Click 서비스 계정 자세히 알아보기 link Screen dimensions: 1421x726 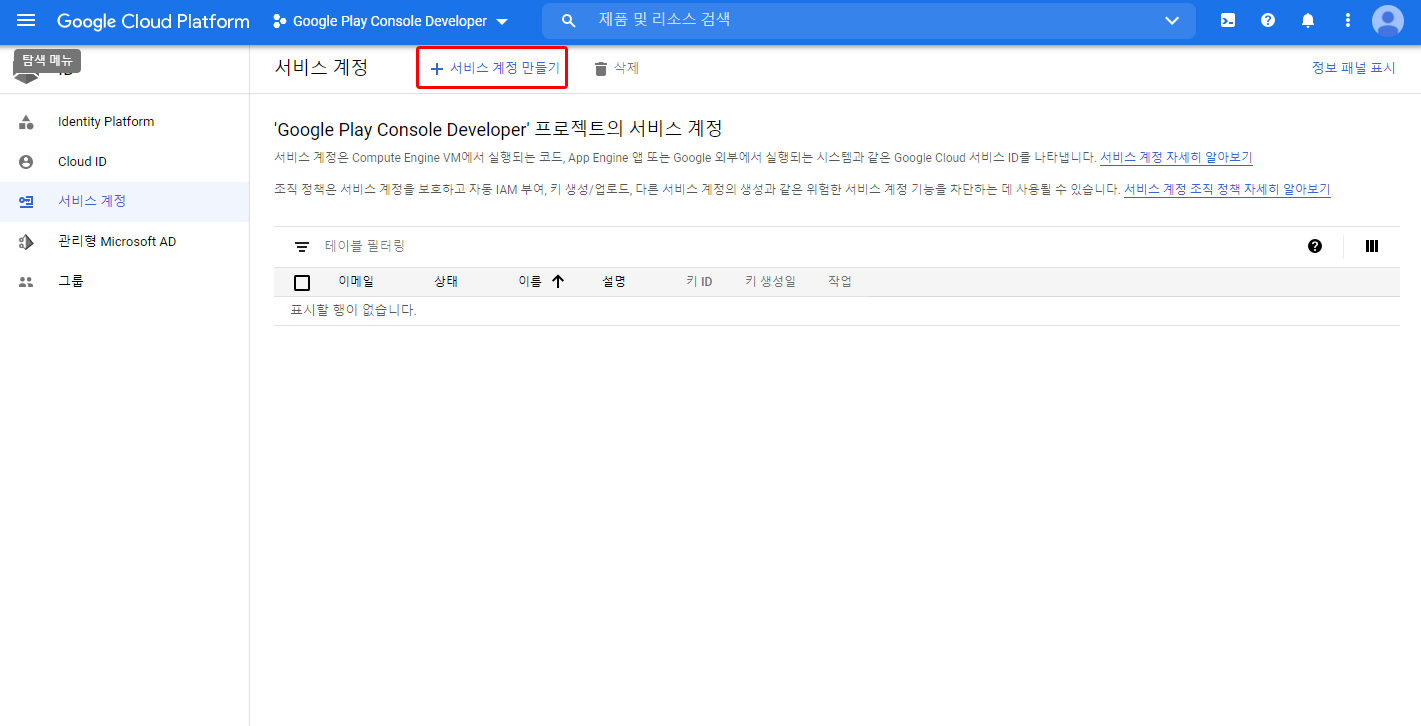pos(1176,158)
